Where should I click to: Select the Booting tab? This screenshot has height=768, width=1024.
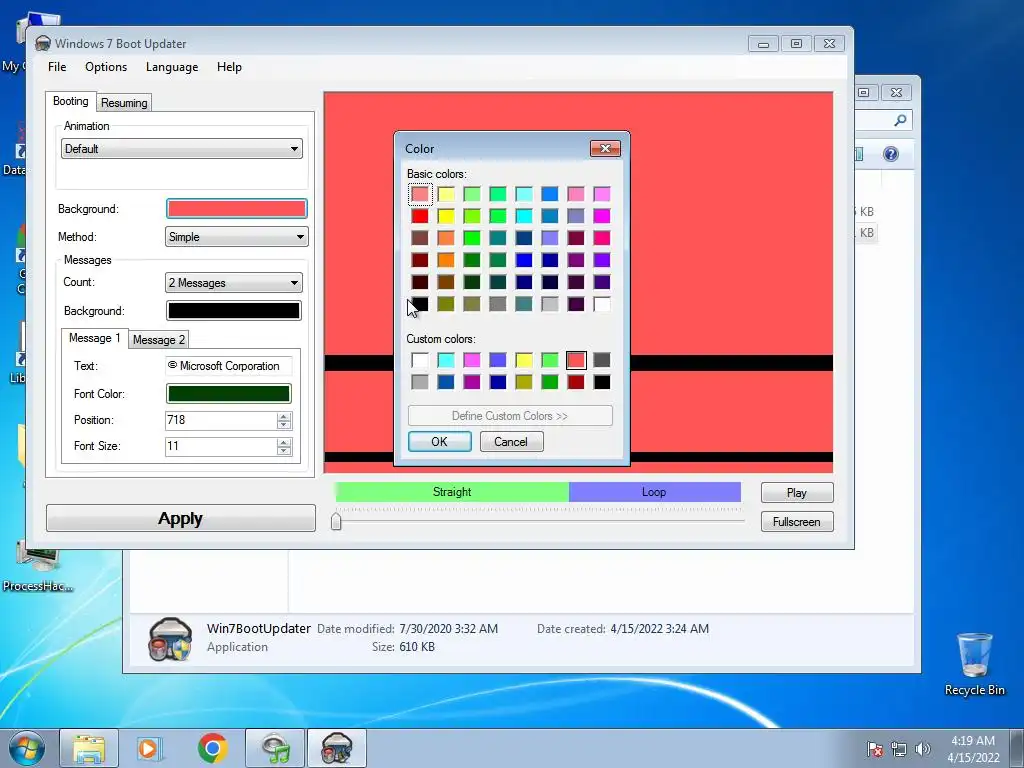[x=71, y=101]
